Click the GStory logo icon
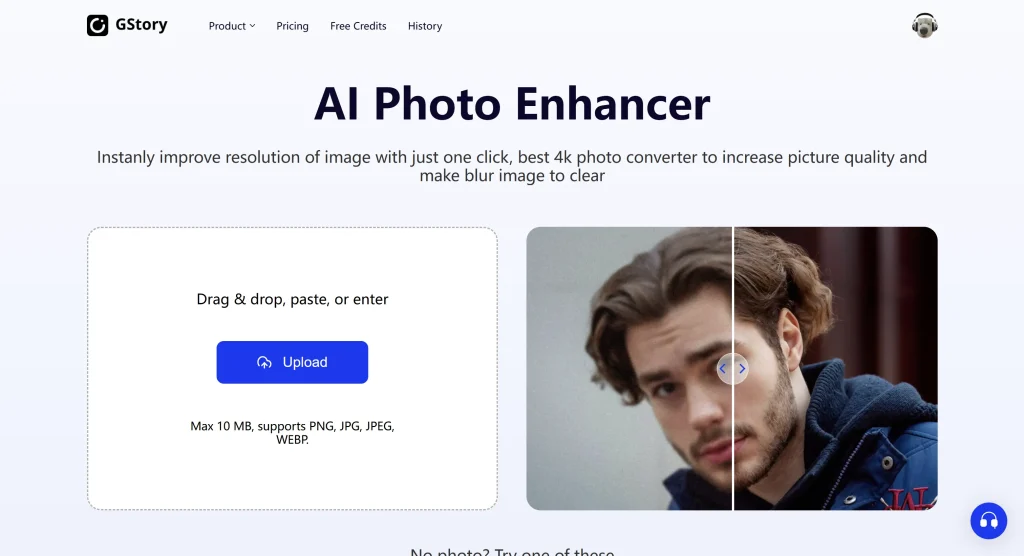Image resolution: width=1024 pixels, height=556 pixels. [x=97, y=25]
